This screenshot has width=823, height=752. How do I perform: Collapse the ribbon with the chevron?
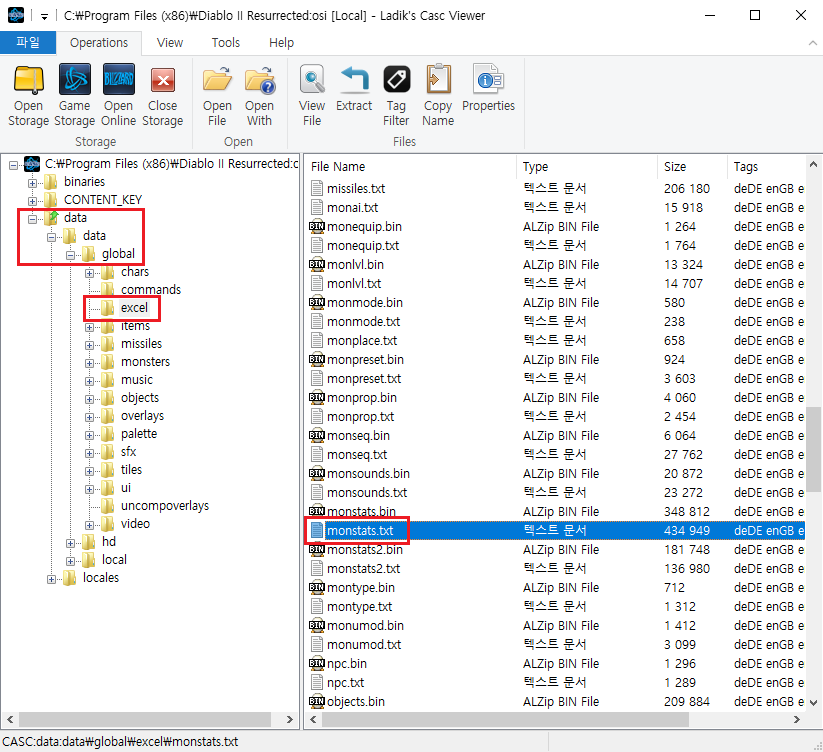tap(813, 43)
